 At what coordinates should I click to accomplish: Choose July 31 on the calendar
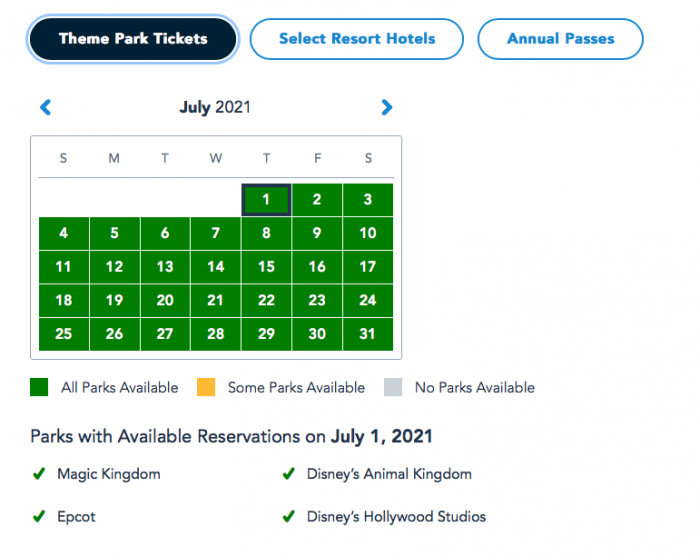coord(368,334)
